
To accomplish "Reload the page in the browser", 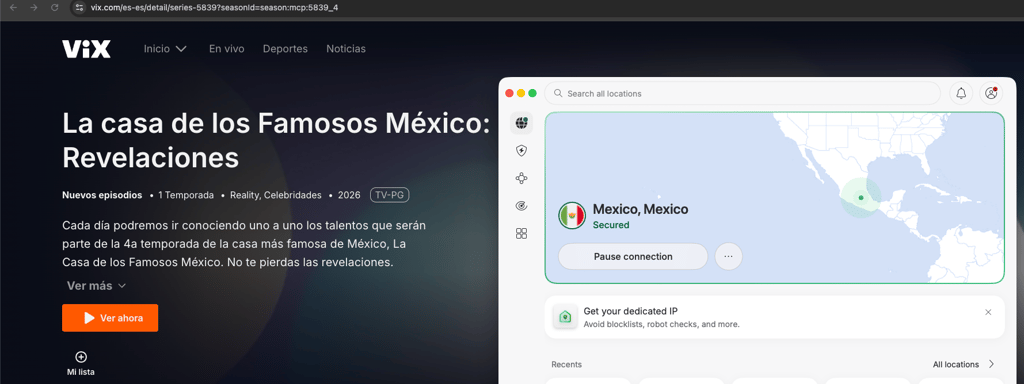I will click(55, 8).
